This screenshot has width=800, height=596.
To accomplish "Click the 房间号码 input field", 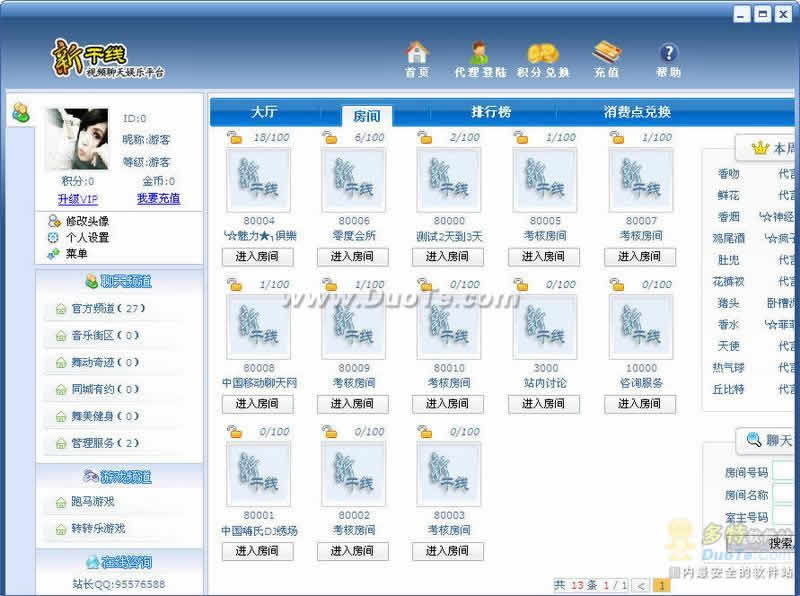I will pyautogui.click(x=784, y=472).
